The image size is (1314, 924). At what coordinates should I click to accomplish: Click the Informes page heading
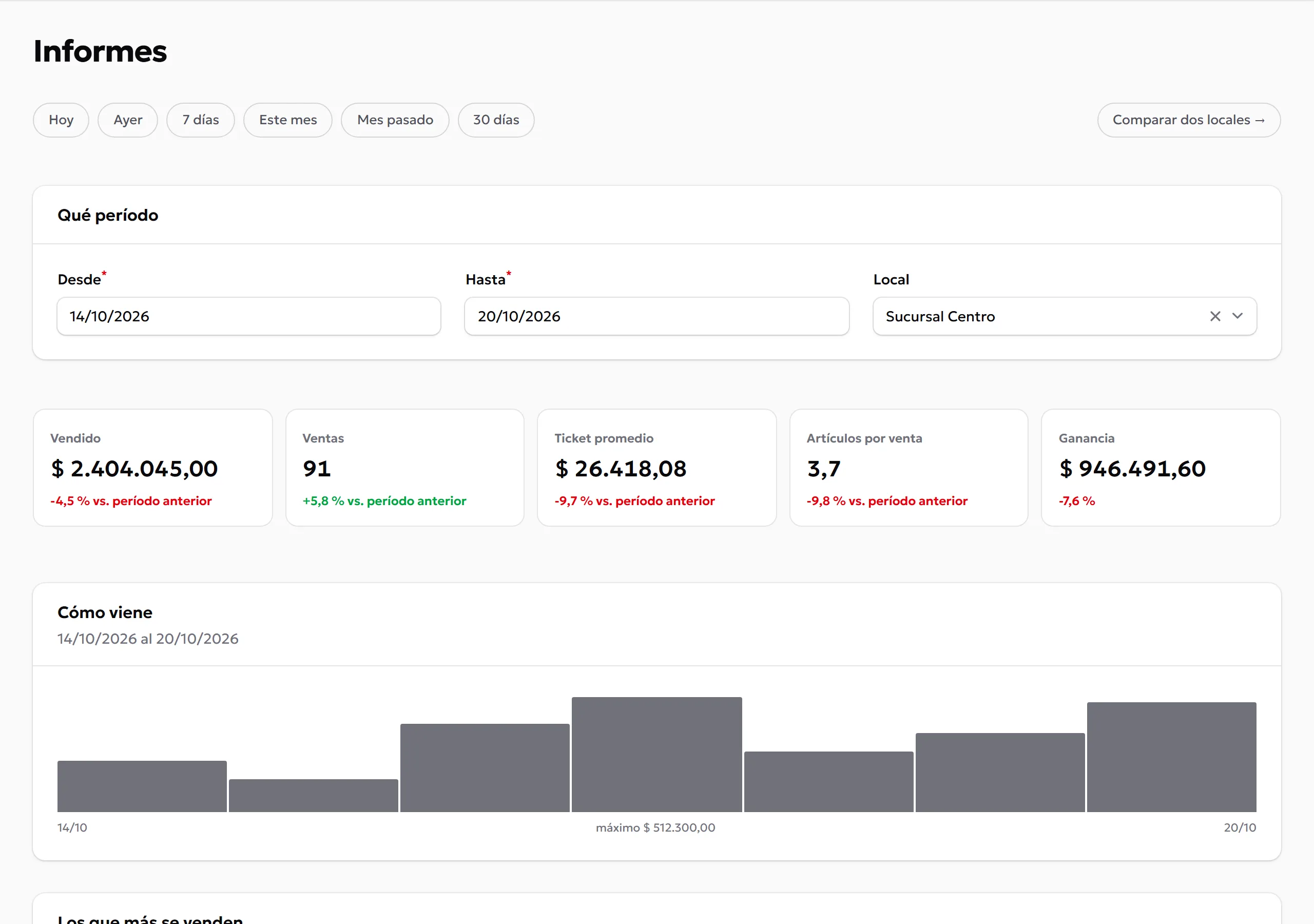tap(100, 51)
